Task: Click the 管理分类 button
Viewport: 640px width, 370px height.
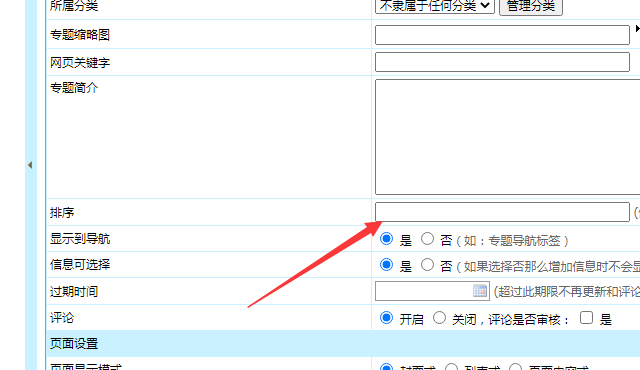Action: coord(531,6)
